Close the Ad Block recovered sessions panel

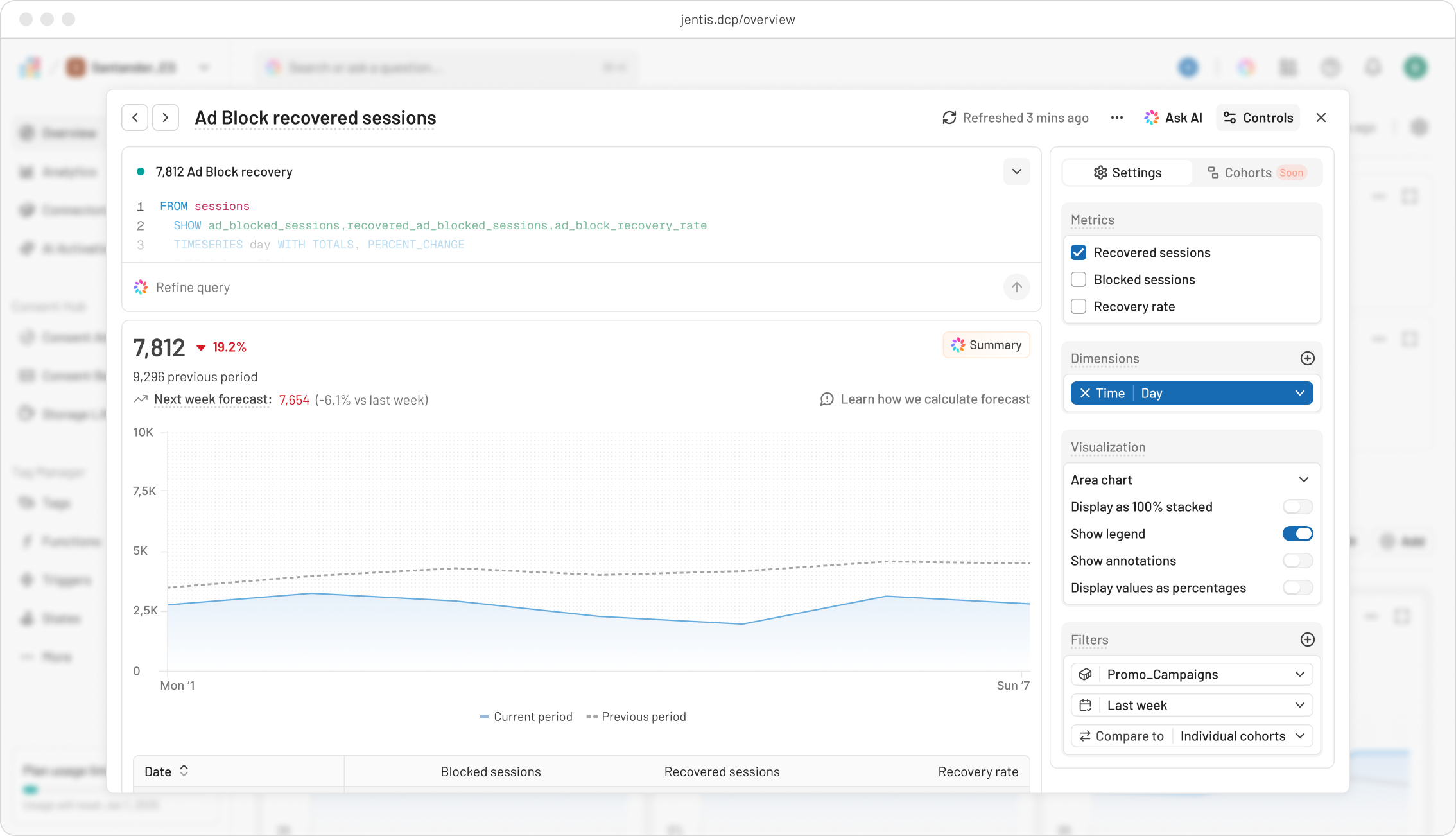(1321, 118)
